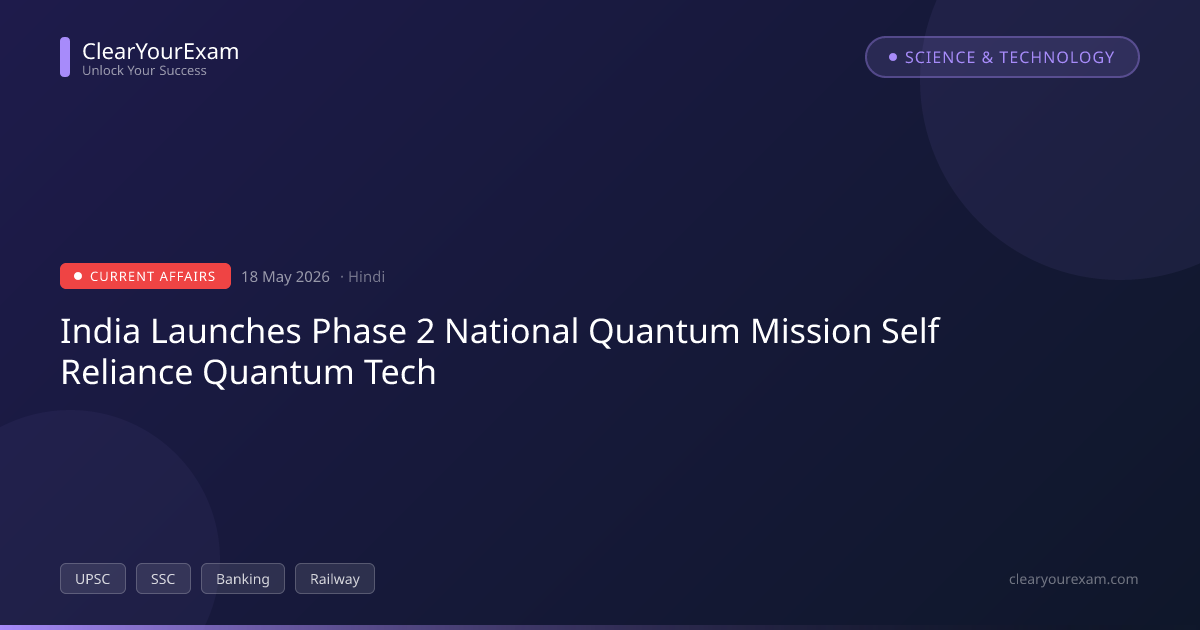Click the Reliance Quantum Tech headline line
1200x630 pixels.
[x=248, y=372]
